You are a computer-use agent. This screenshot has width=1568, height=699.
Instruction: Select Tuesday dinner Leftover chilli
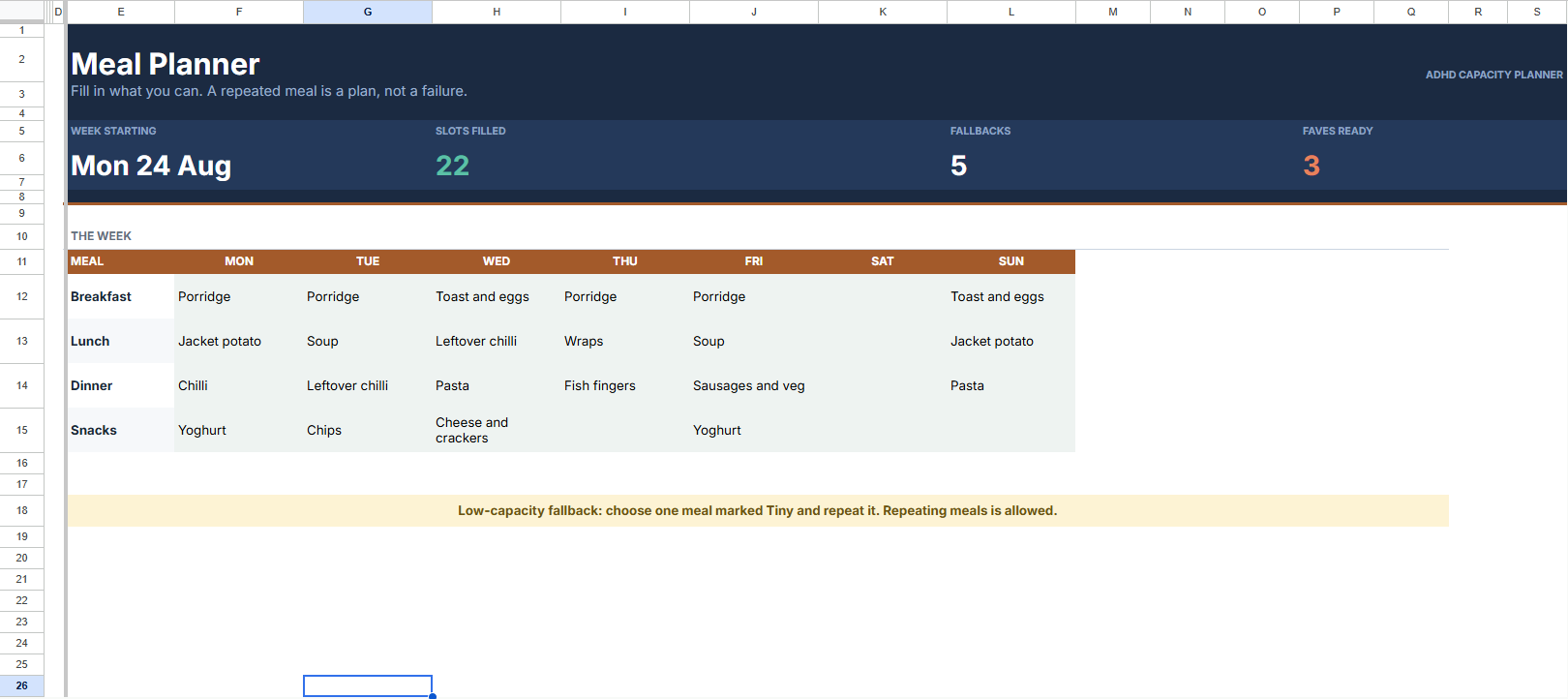pos(368,385)
